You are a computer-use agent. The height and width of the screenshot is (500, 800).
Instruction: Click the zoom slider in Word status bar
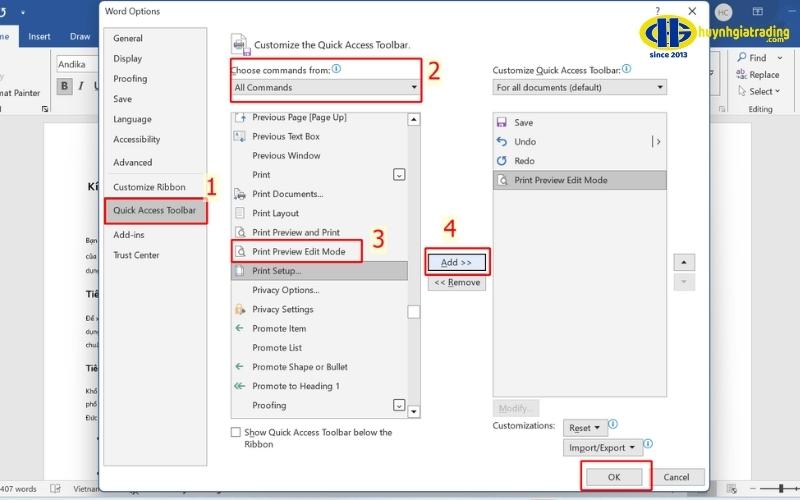[x=780, y=489]
